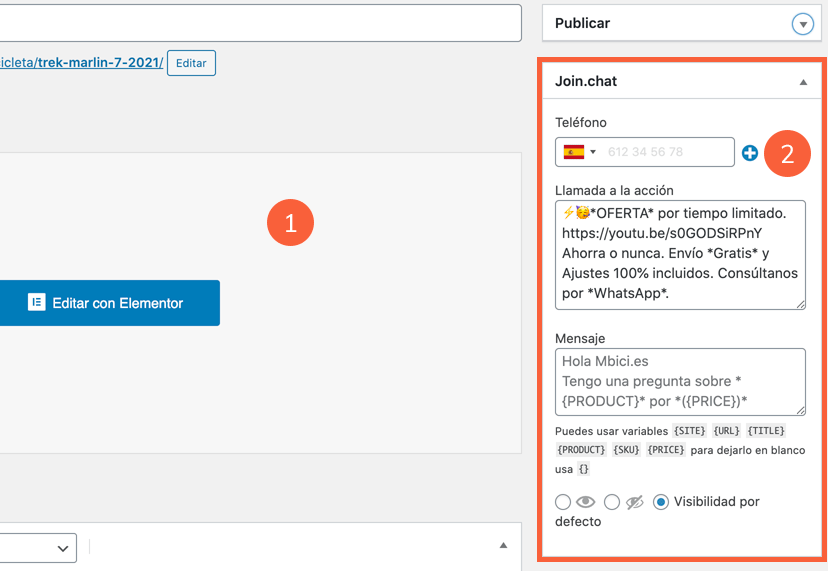
Task: Open the trek-marlin-7-2021 permalink
Action: (100, 62)
